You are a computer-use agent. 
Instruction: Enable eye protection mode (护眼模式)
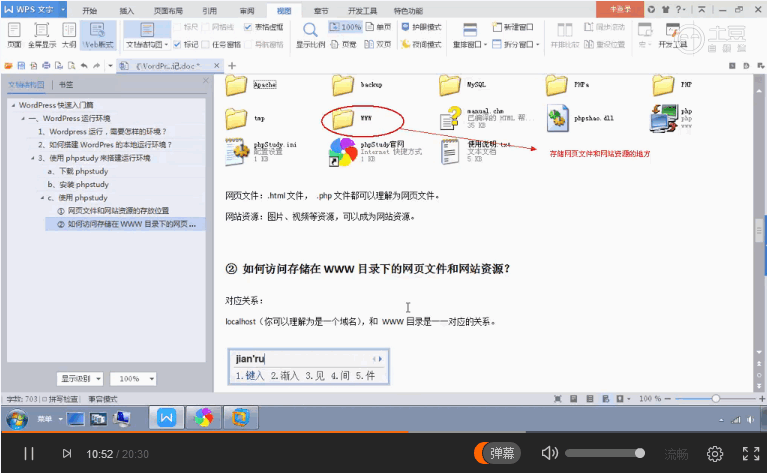pos(421,27)
